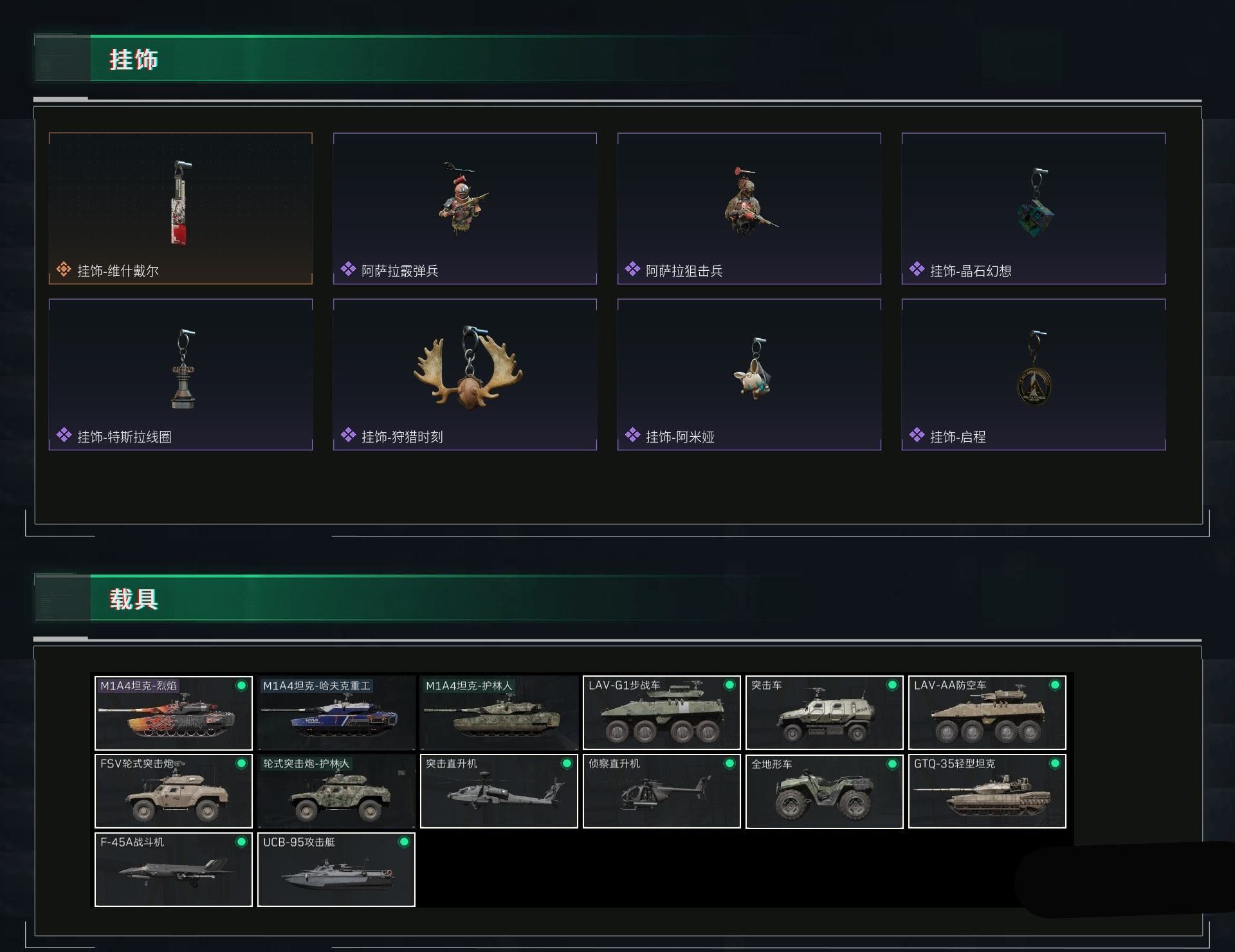
Task: Click the 全地形车 ATV tile
Action: (x=825, y=791)
